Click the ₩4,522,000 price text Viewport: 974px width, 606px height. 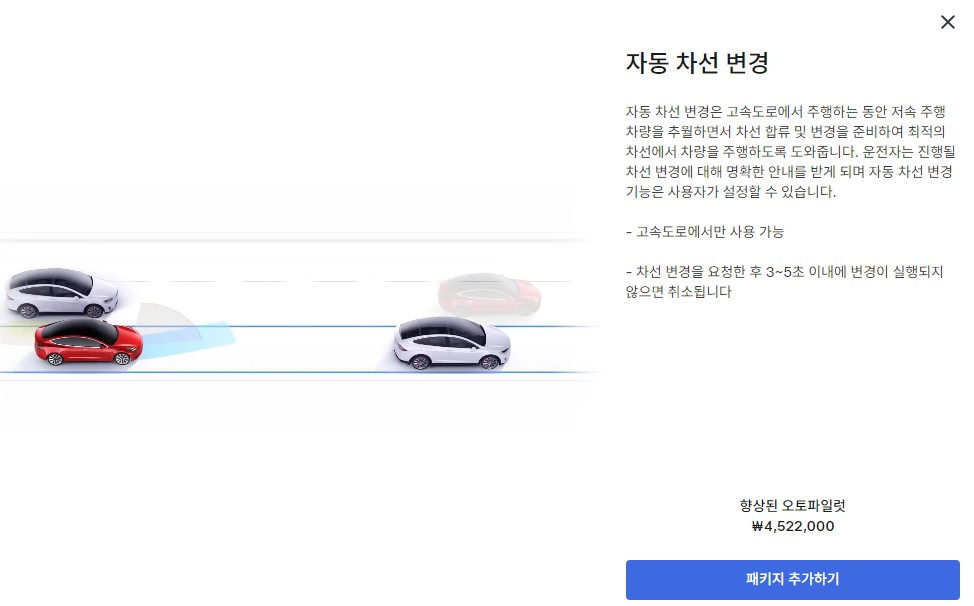tap(792, 526)
